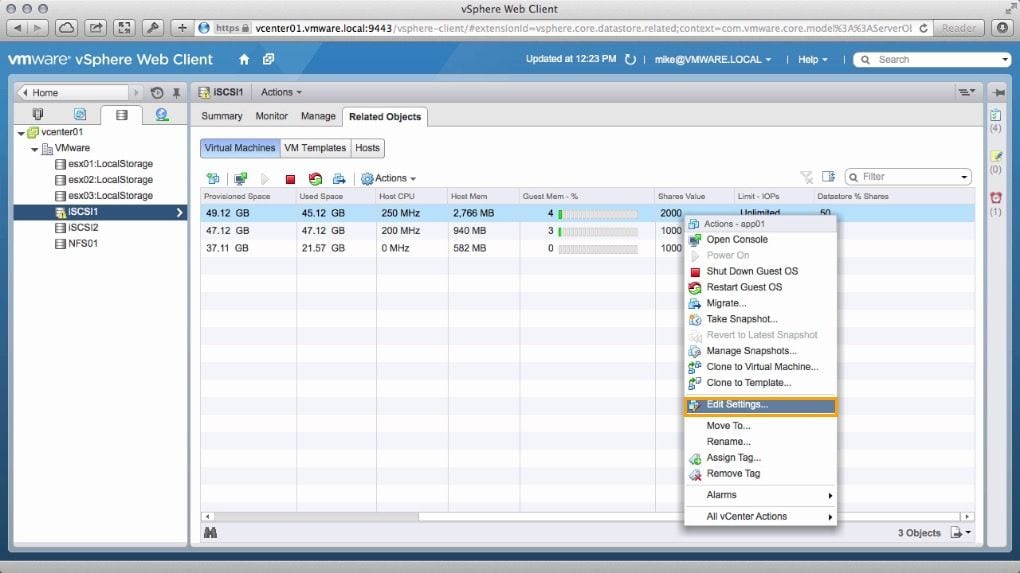
Task: Open the recent tasks sidebar icon
Action: (x=995, y=115)
